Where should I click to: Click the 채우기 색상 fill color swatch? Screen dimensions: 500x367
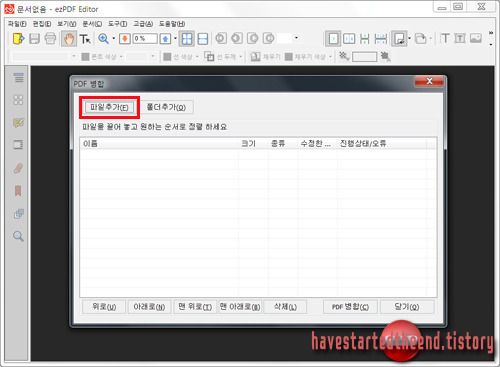click(289, 57)
